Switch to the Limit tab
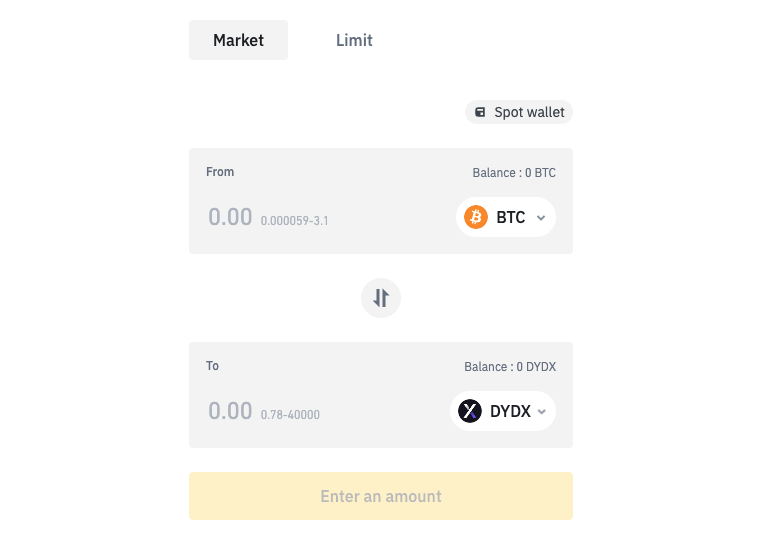Image resolution: width=771 pixels, height=558 pixels. point(354,40)
